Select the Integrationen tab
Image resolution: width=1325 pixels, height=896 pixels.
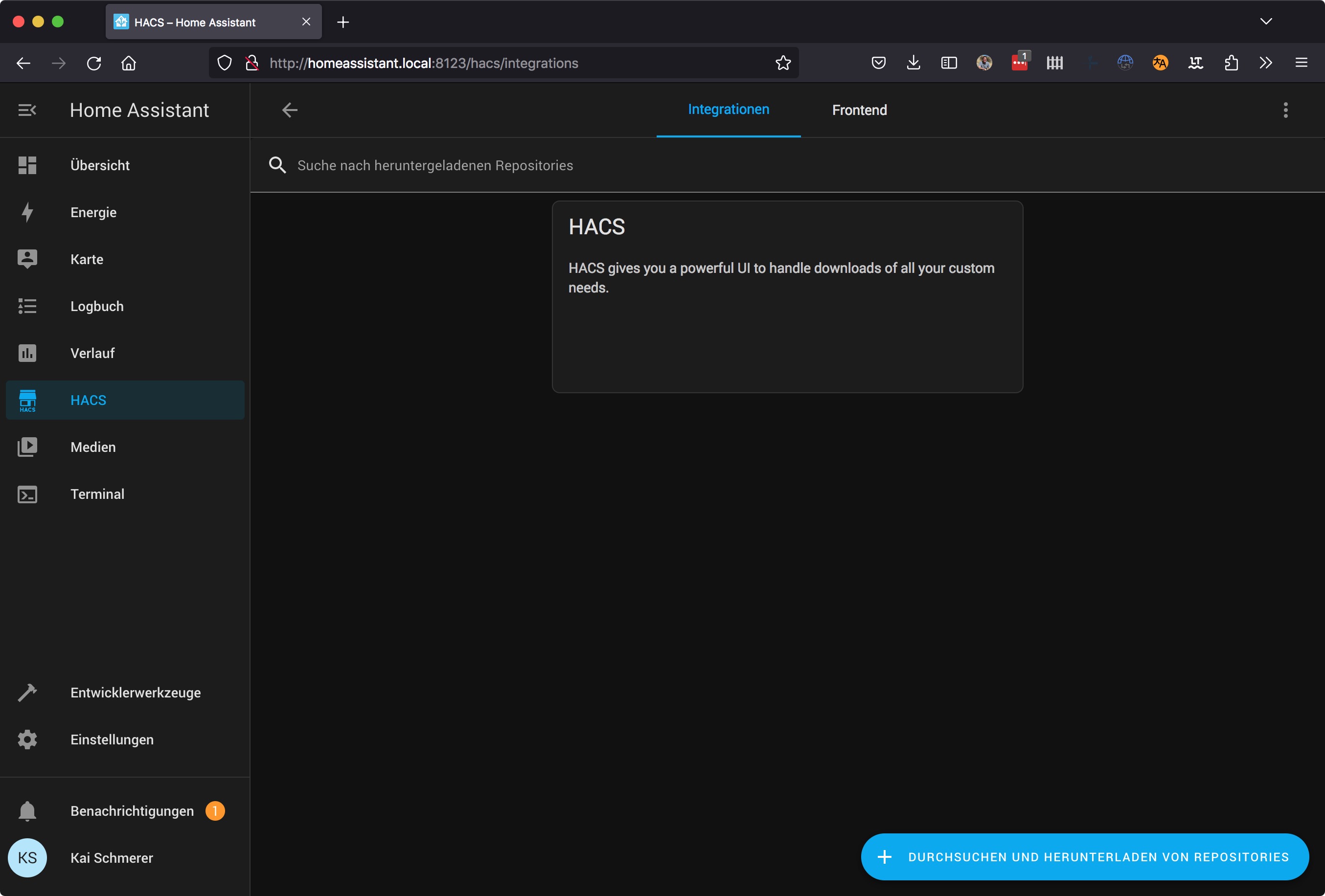(x=728, y=110)
